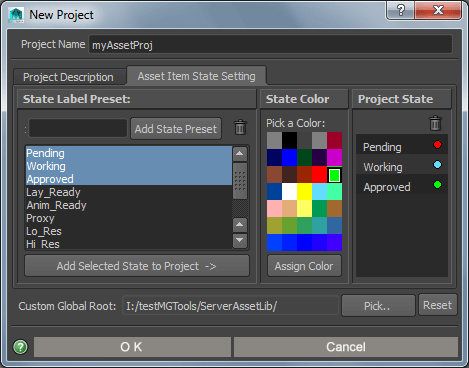
Task: Pick the maroon color swatch
Action: click(334, 140)
